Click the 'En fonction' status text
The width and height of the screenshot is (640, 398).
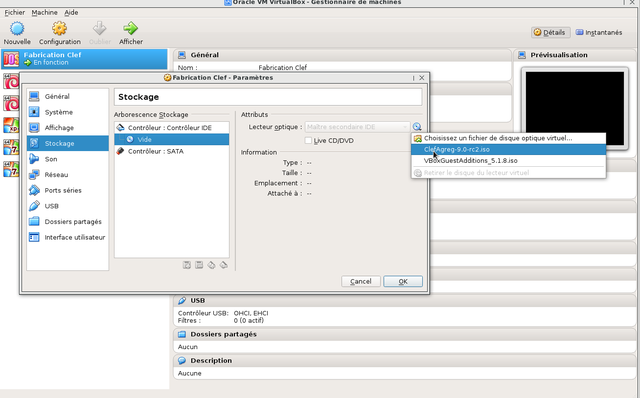(51, 62)
